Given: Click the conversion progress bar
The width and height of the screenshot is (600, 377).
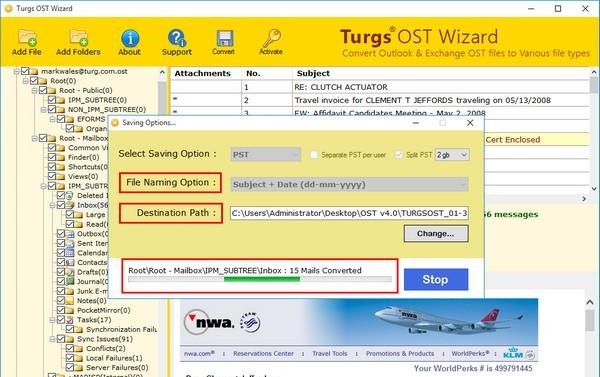Looking at the screenshot, I should (260, 279).
